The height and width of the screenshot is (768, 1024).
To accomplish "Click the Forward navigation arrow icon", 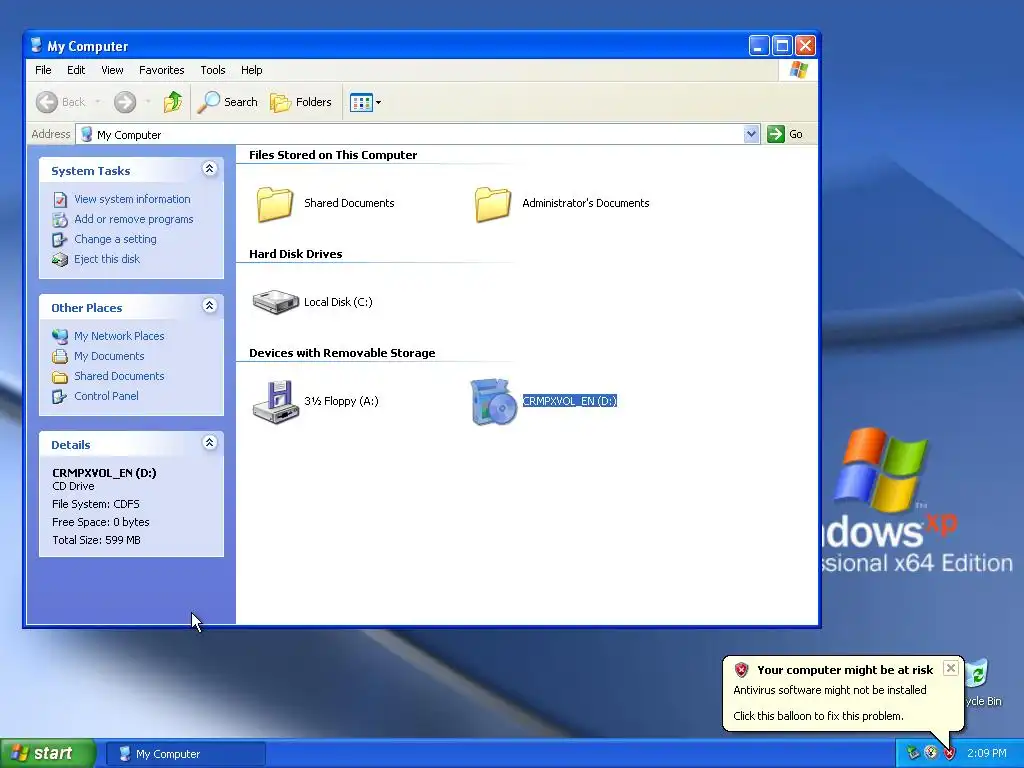I will (125, 102).
